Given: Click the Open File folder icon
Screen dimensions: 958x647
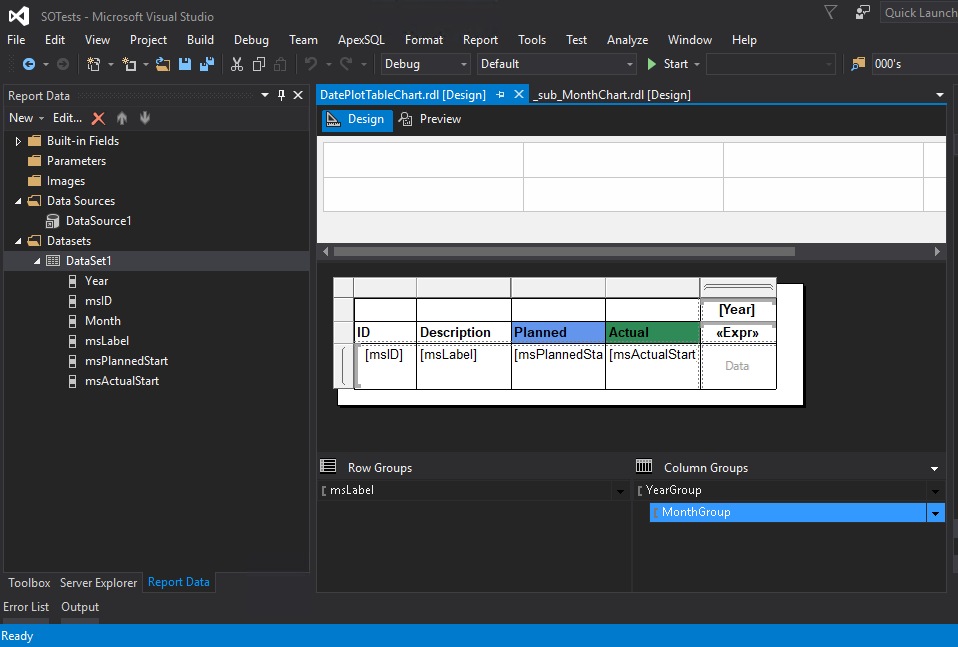Looking at the screenshot, I should (x=163, y=64).
